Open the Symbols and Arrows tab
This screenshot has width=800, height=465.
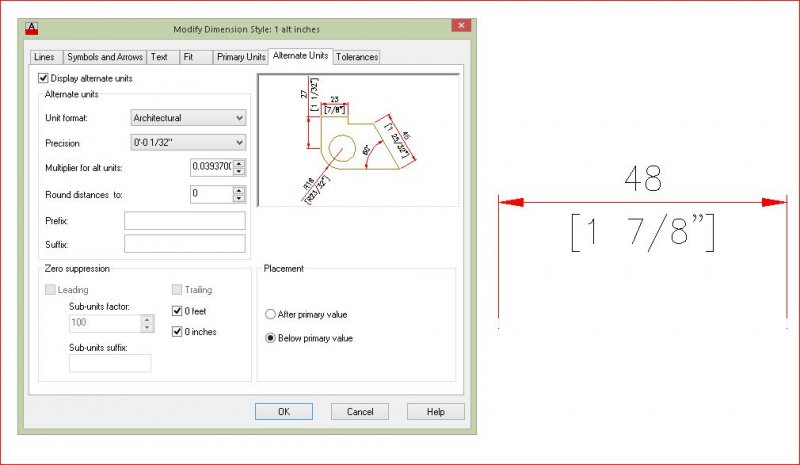coord(105,57)
